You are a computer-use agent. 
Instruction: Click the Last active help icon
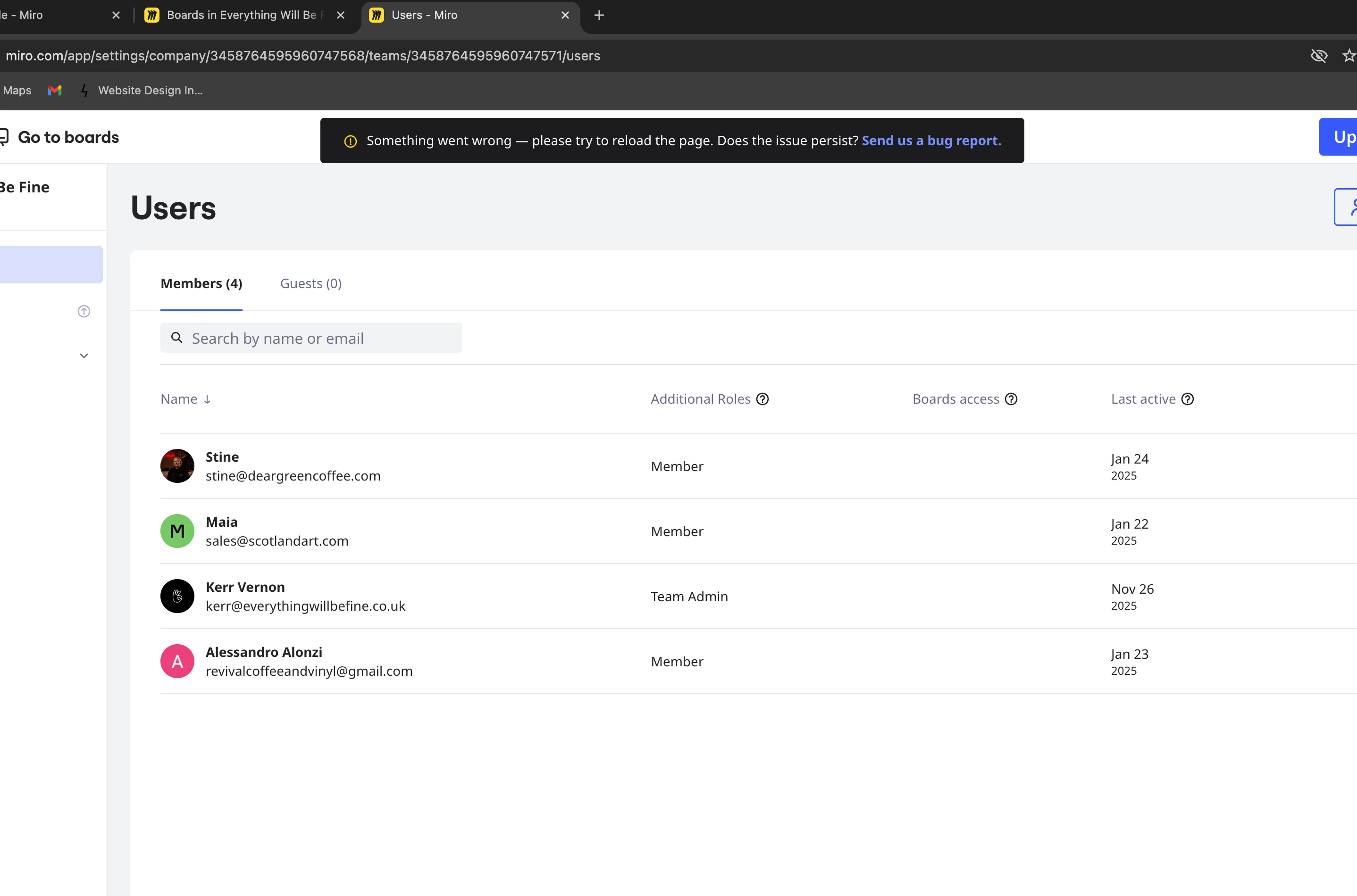[x=1187, y=399]
